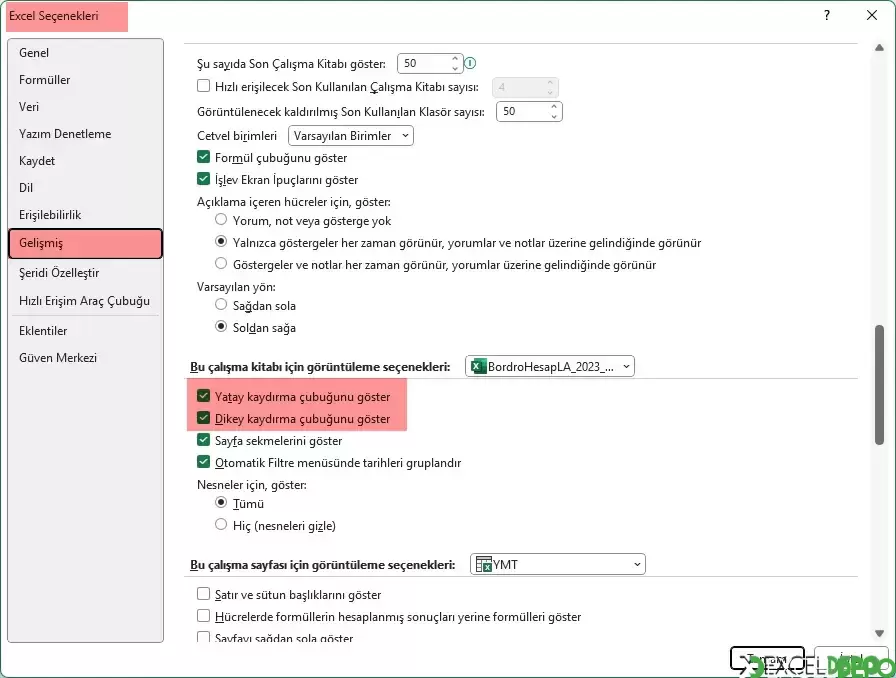Viewport: 896px width, 678px height.
Task: Toggle Otomatik Filtre tarihleri gruplandır checkbox
Action: 203,461
